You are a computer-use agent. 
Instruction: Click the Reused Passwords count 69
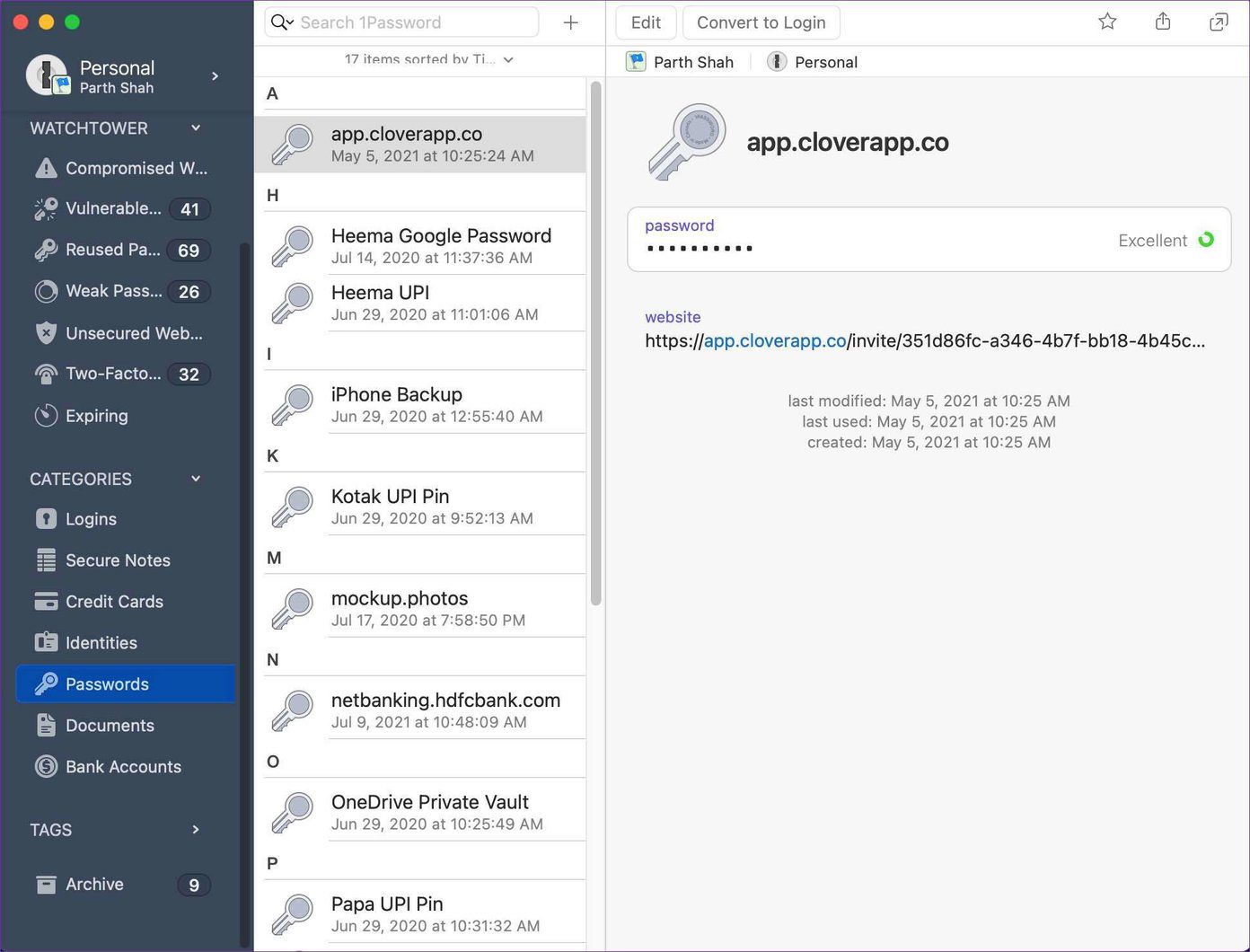coord(189,251)
